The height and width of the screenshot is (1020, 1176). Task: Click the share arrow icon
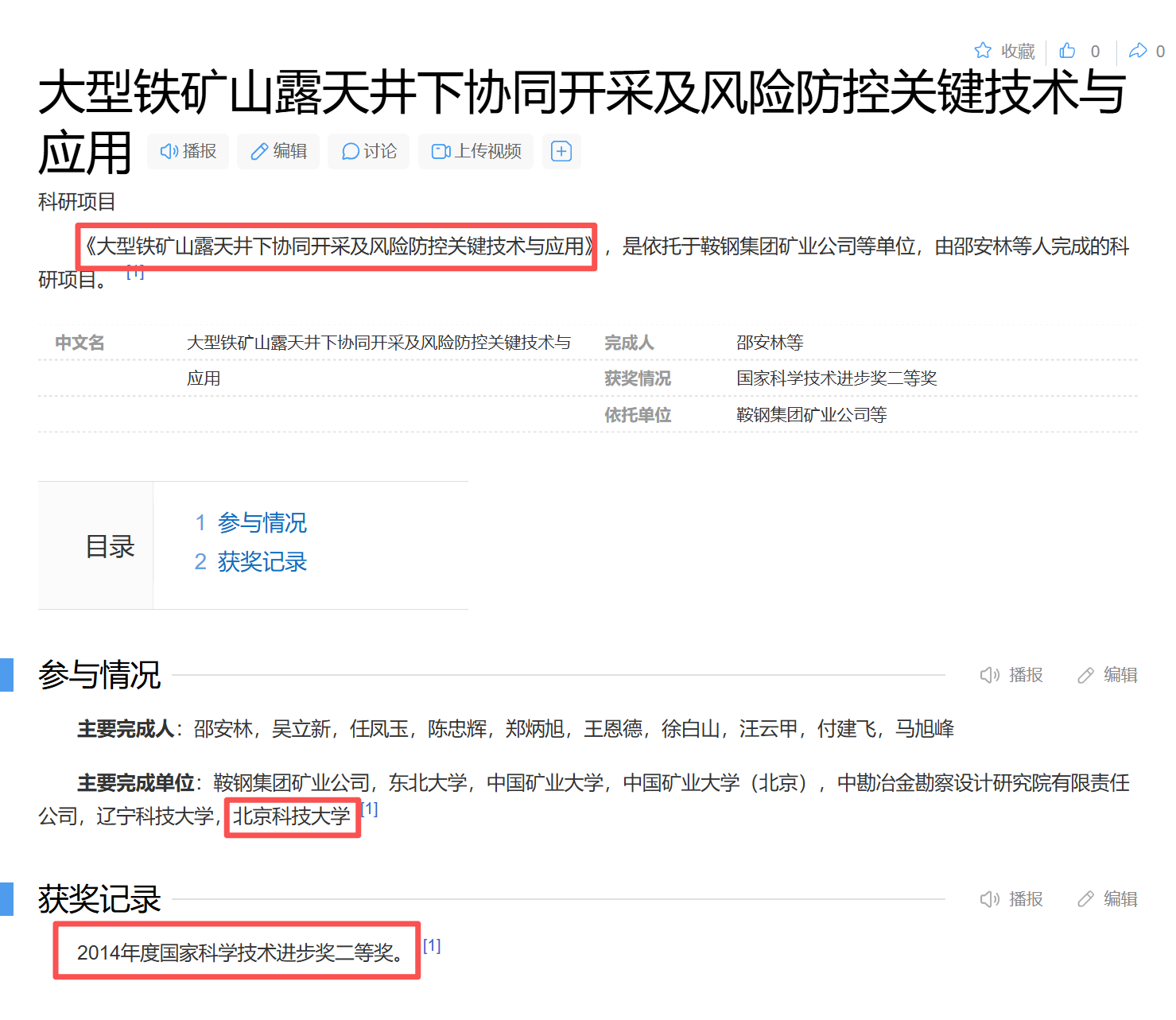coord(1138,51)
